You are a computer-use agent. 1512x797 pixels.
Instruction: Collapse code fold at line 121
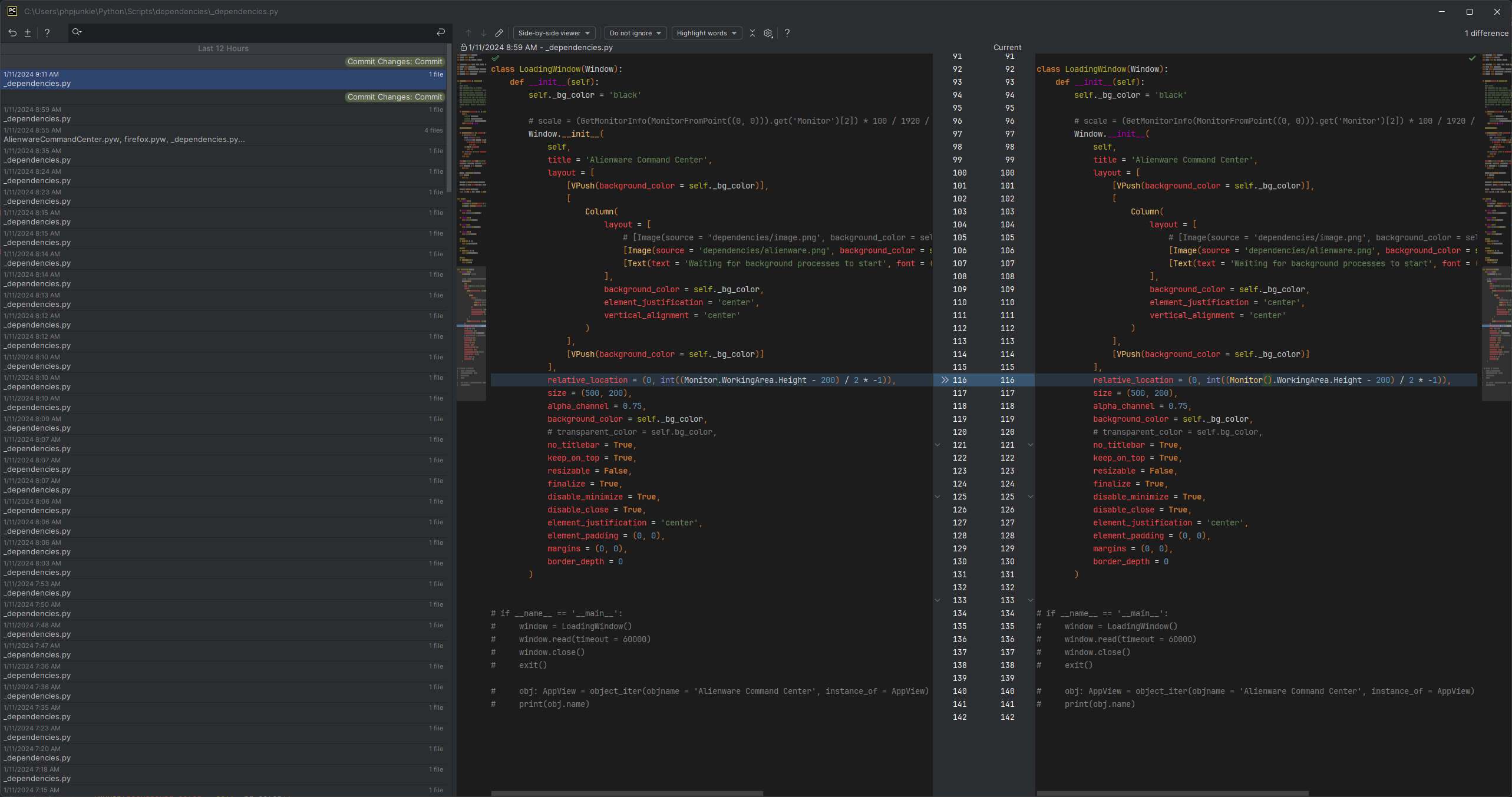pos(937,445)
